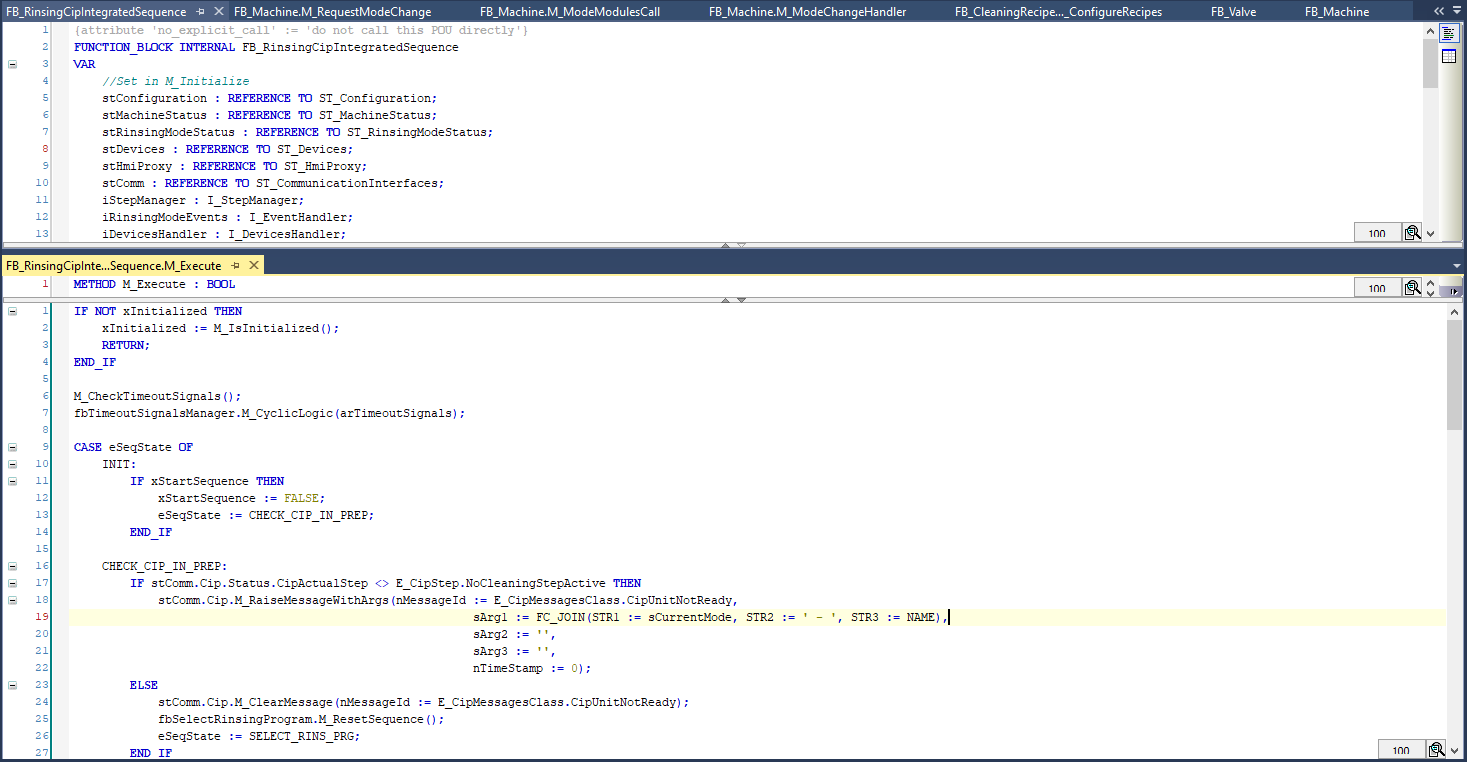This screenshot has width=1467, height=762.
Task: Open the FB_CleaningRecipe..._ConfigureRecipes tab
Action: [1058, 12]
